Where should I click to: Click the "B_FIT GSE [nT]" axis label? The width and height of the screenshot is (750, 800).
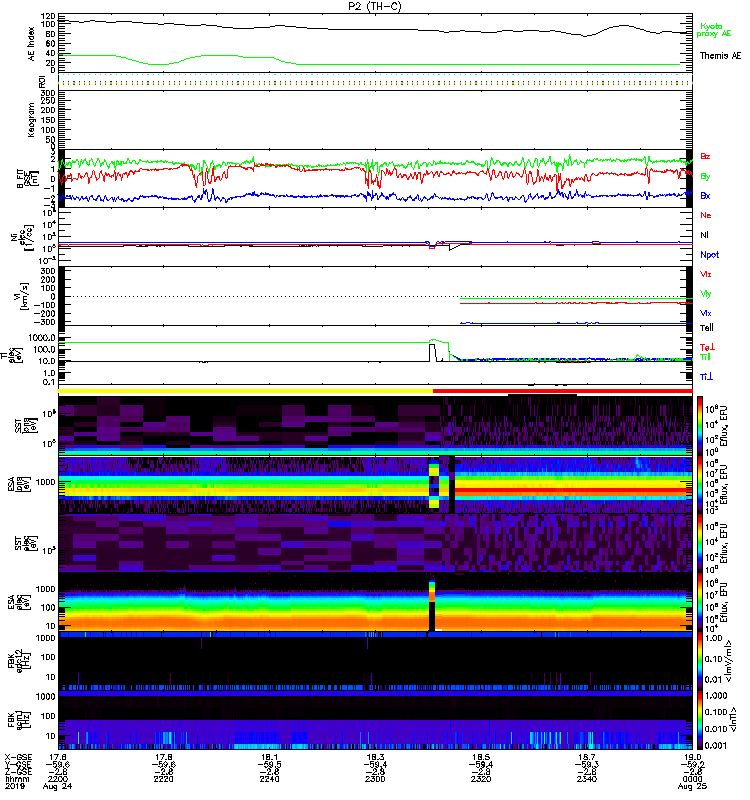[x=28, y=179]
